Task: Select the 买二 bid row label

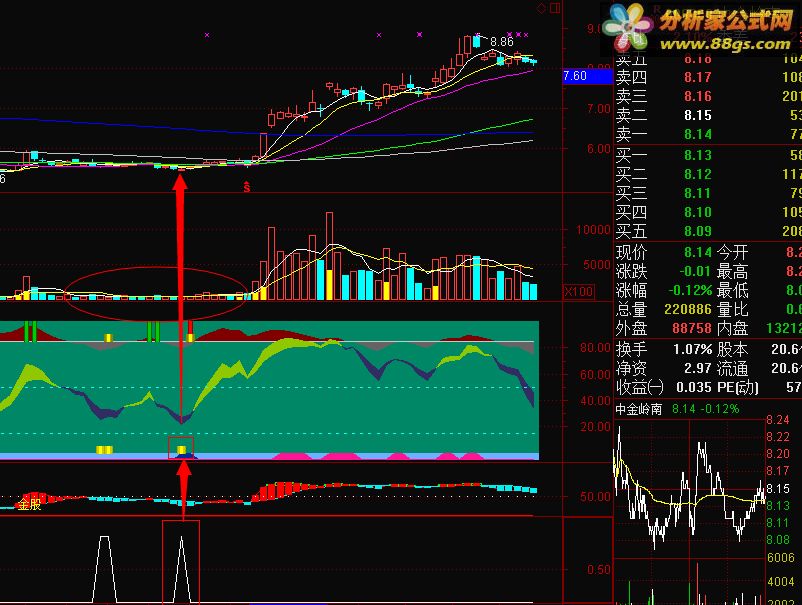Action: click(x=631, y=174)
